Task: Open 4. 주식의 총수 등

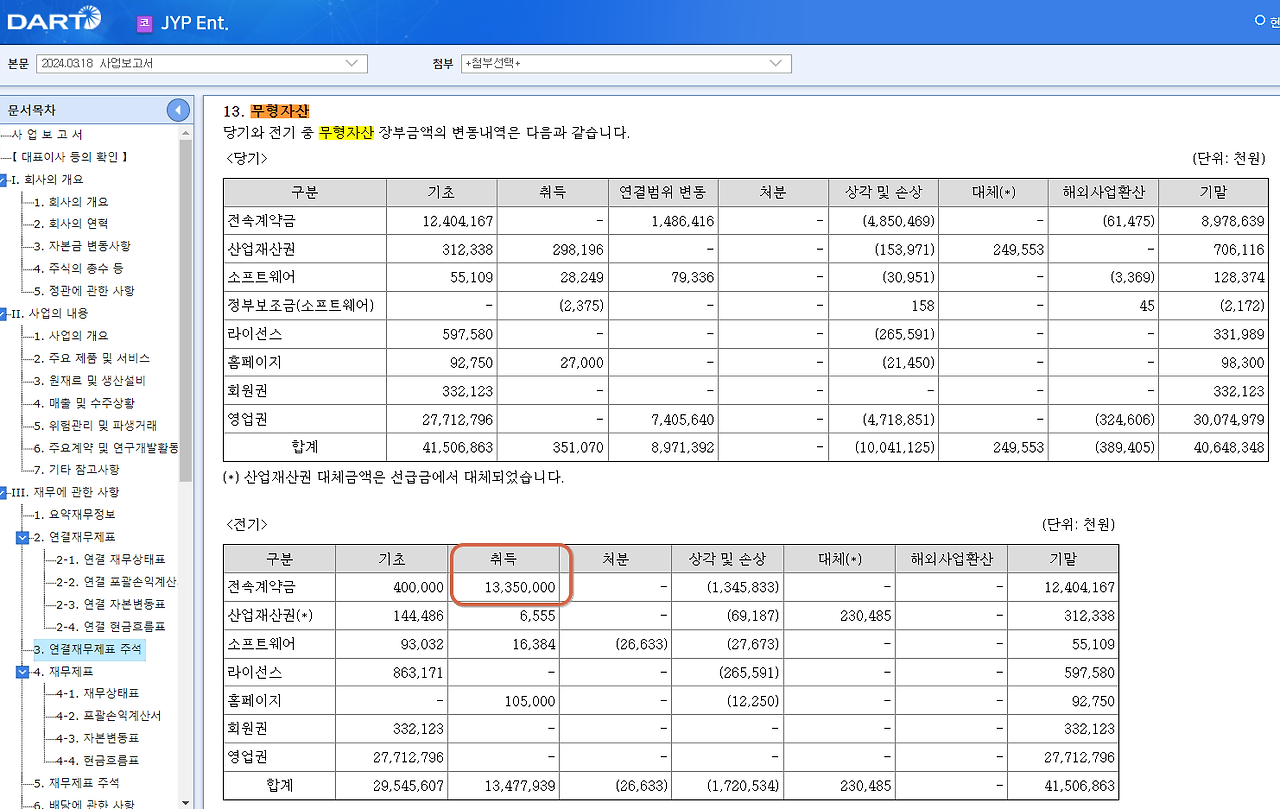Action: pos(79,269)
